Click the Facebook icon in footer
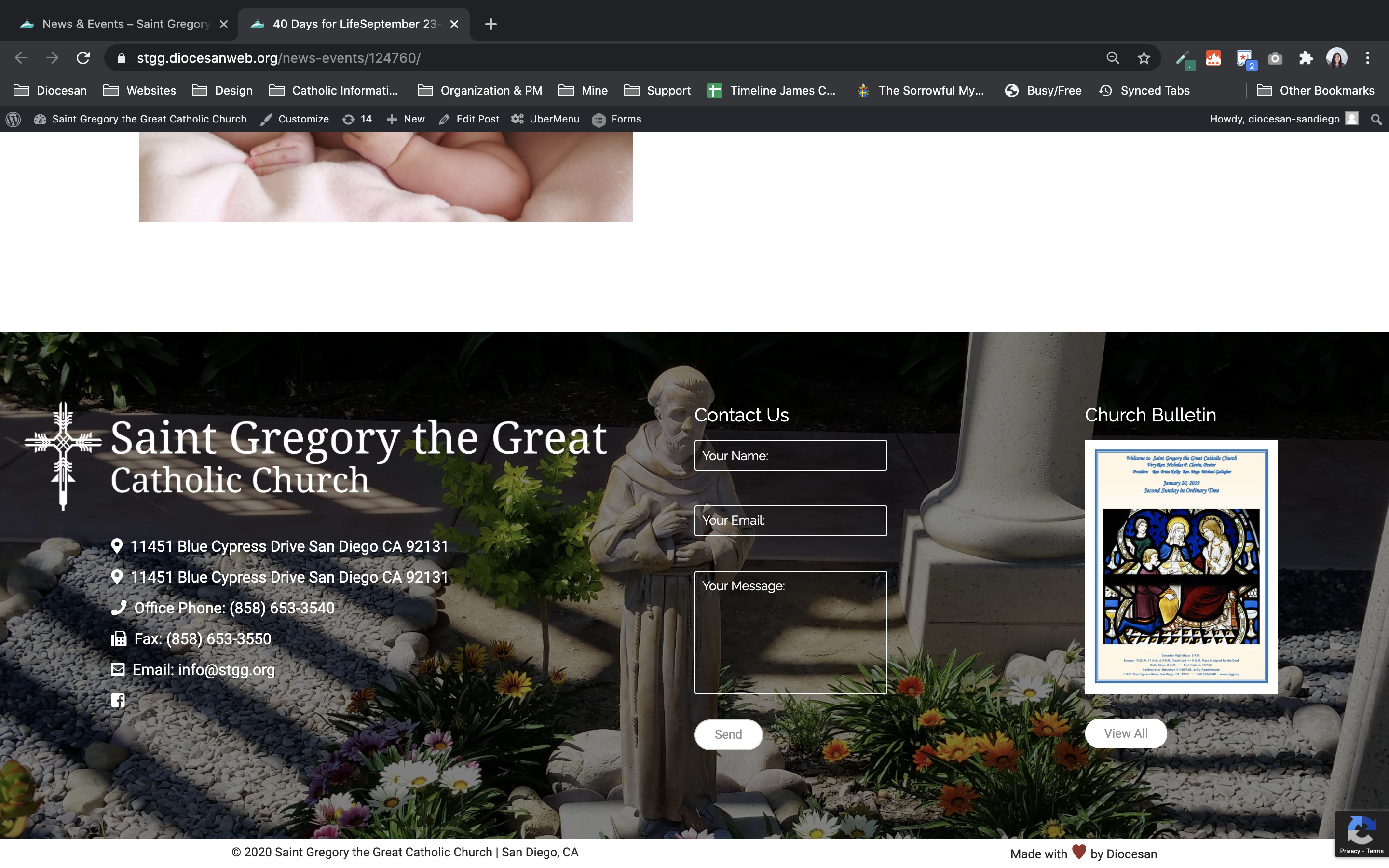The height and width of the screenshot is (868, 1389). pyautogui.click(x=118, y=700)
